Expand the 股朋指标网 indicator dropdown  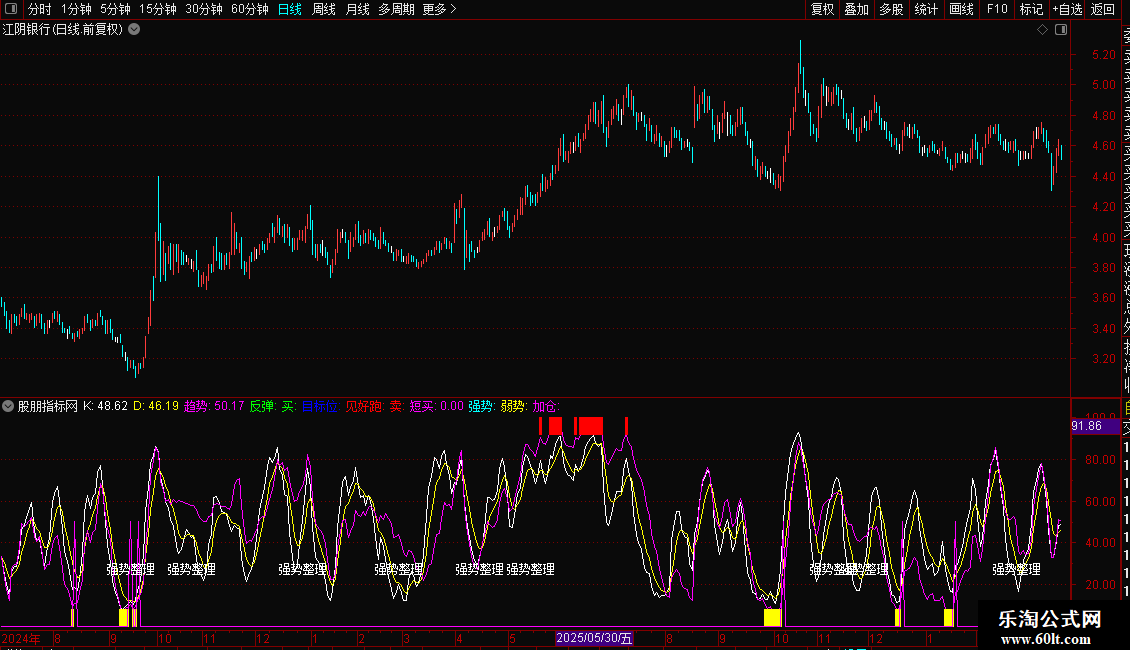[9, 407]
